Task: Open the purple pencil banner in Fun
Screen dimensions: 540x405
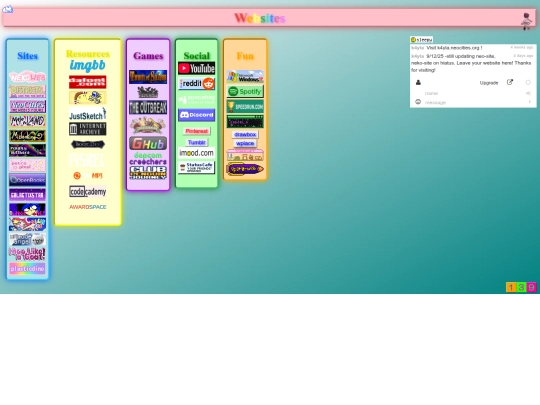Action: pos(245,169)
